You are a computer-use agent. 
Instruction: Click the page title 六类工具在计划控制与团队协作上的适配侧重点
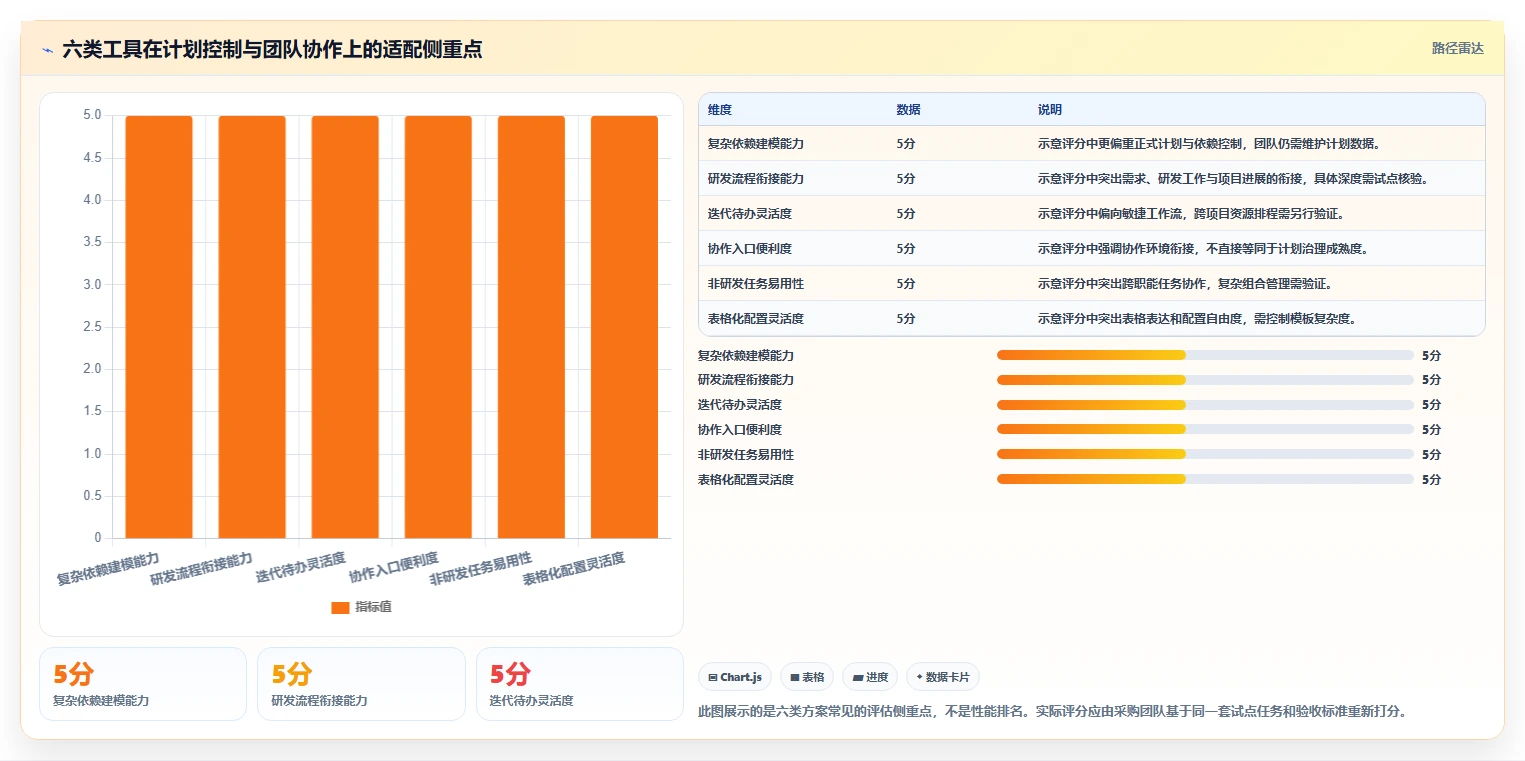click(272, 49)
